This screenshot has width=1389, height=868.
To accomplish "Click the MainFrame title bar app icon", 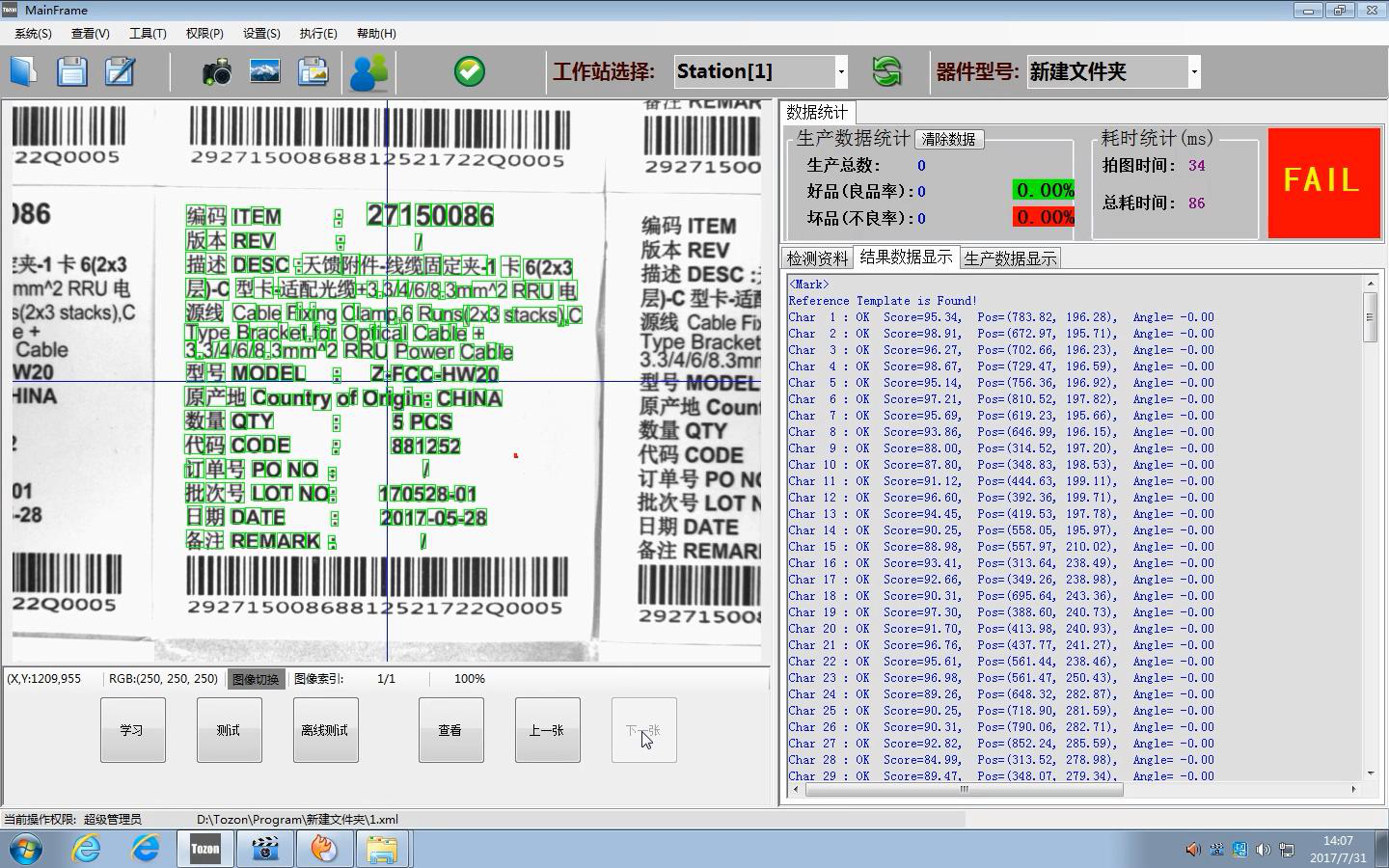I will (x=11, y=10).
